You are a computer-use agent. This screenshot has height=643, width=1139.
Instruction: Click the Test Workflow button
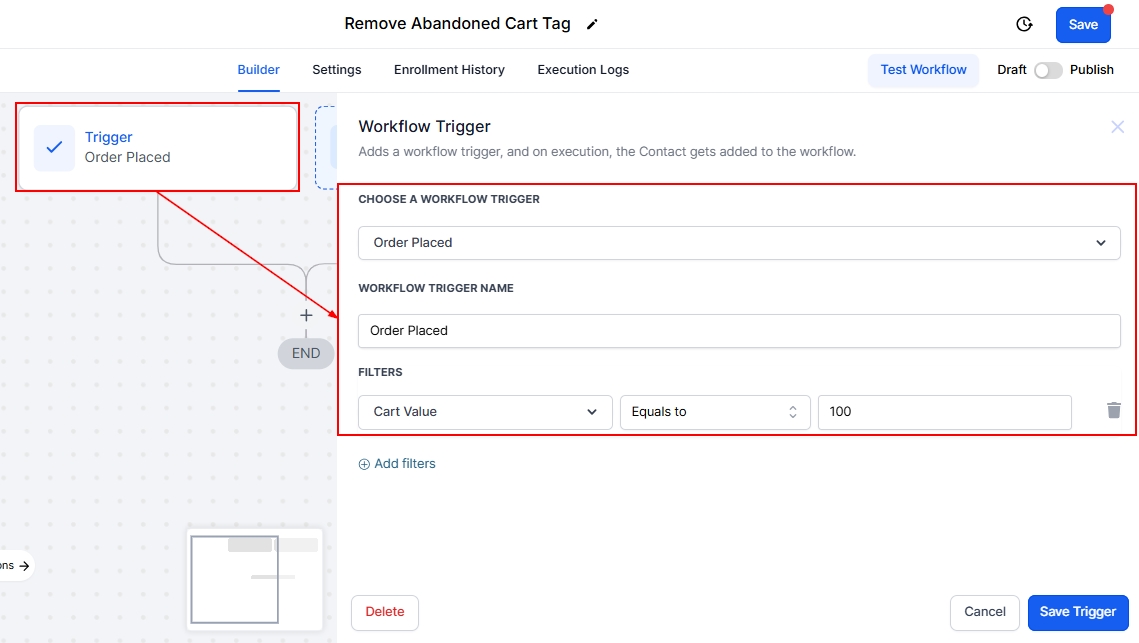tap(923, 70)
